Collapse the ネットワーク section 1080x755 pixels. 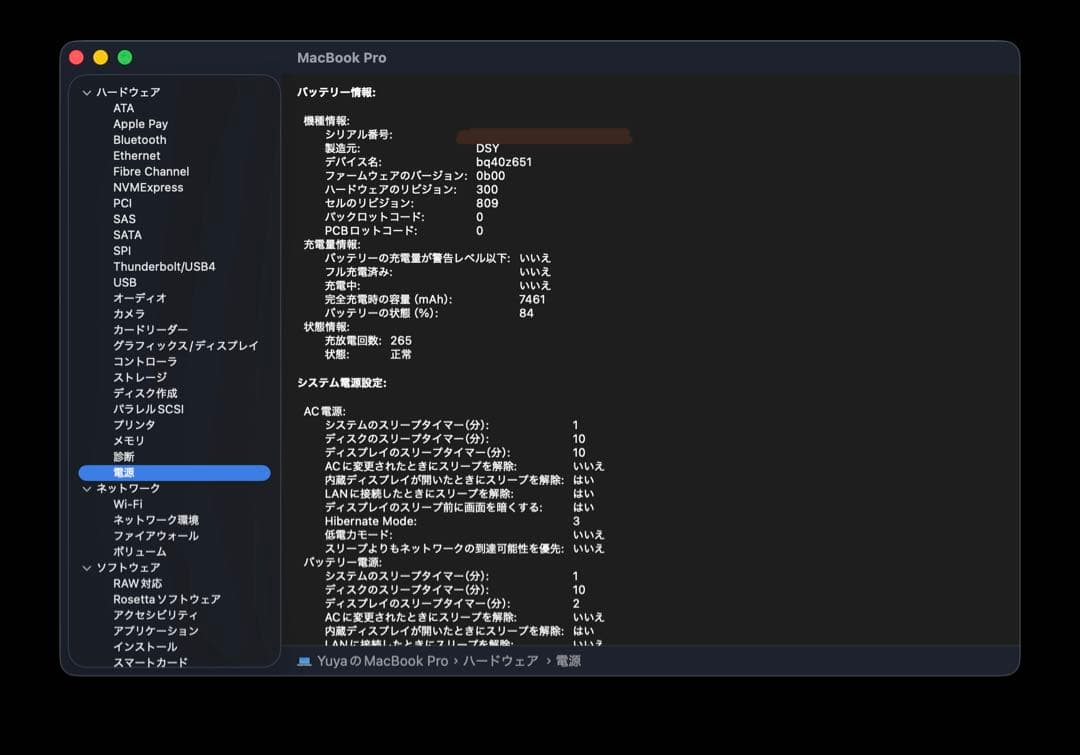tap(87, 488)
